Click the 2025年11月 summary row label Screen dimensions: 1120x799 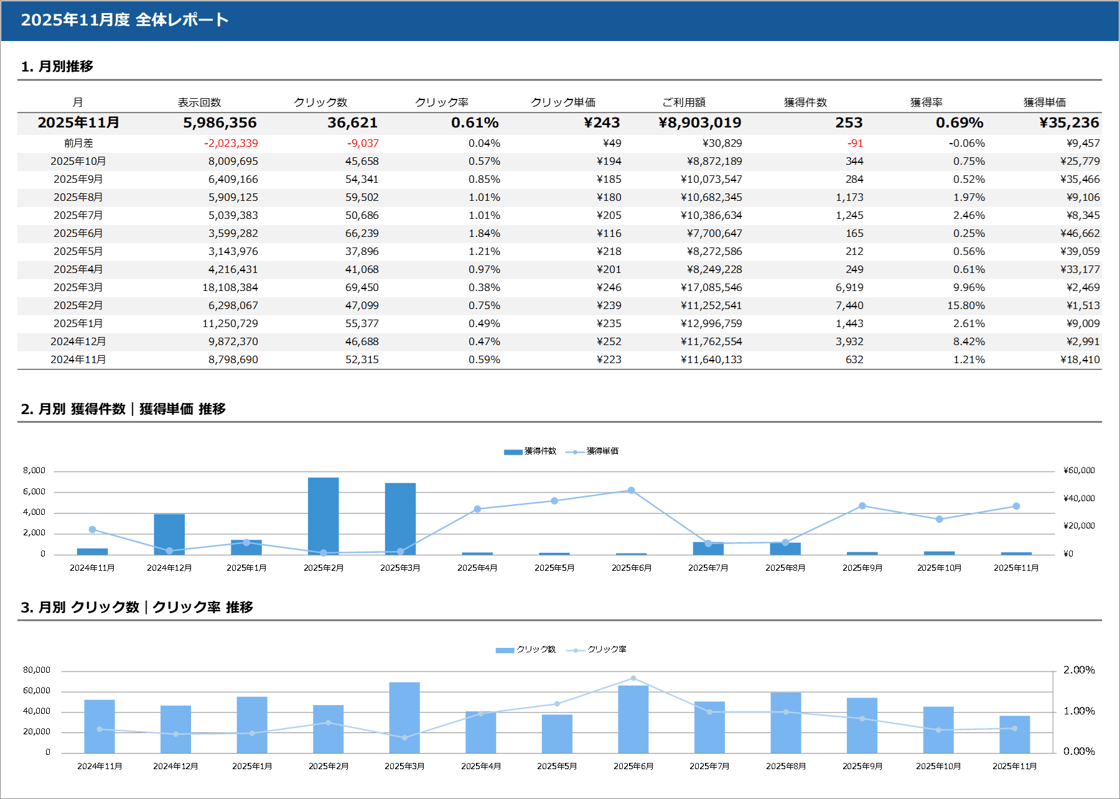click(x=78, y=123)
